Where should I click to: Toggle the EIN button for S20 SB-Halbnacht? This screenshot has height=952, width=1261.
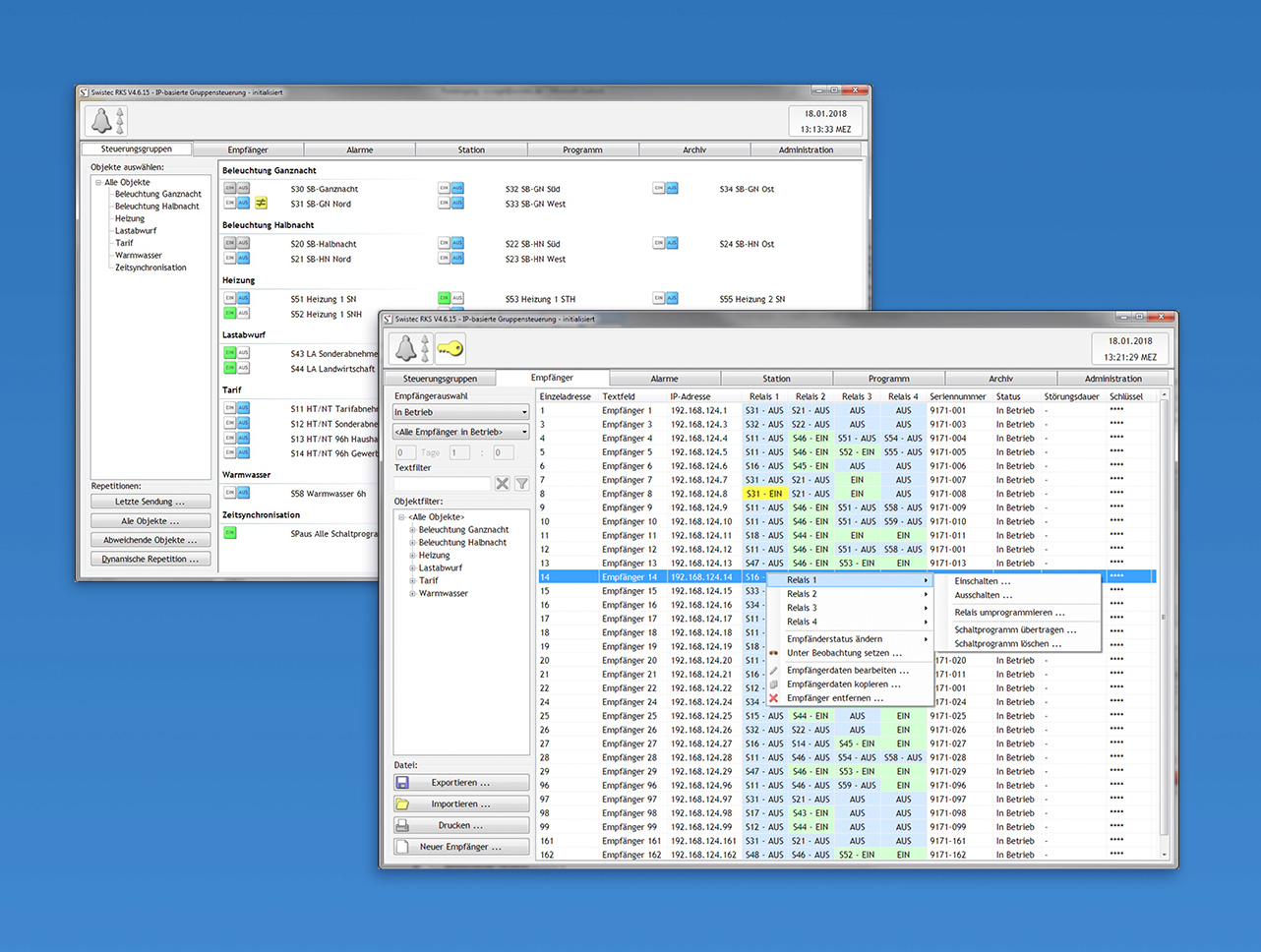coord(230,243)
